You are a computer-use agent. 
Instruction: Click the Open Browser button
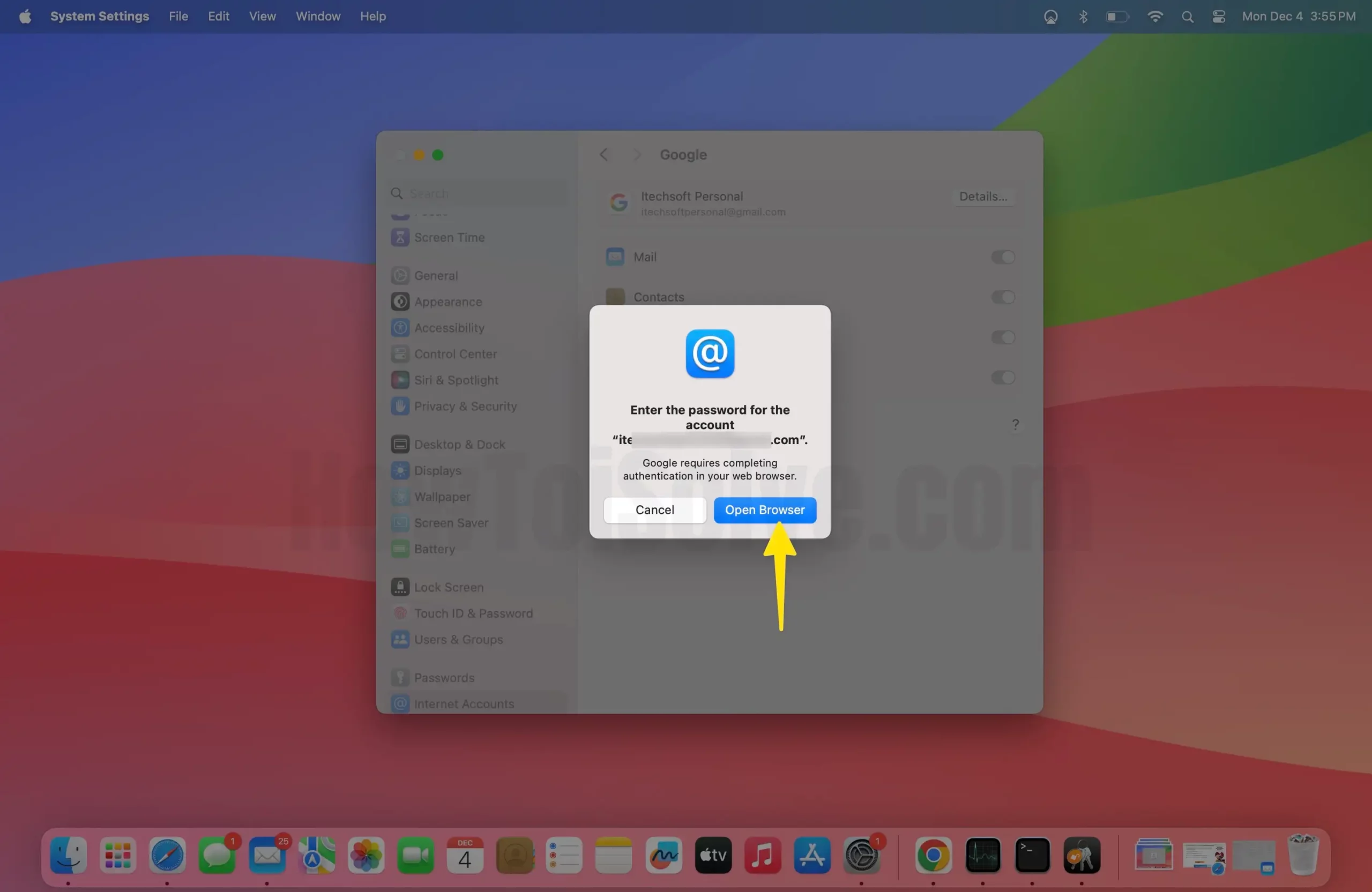pyautogui.click(x=764, y=510)
